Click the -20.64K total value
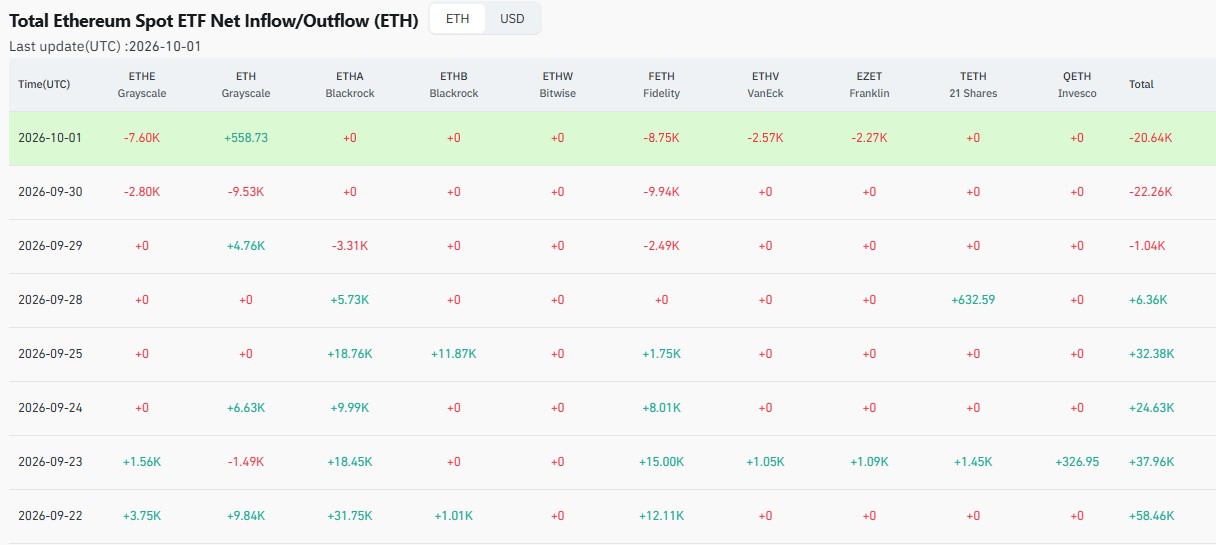 1152,138
